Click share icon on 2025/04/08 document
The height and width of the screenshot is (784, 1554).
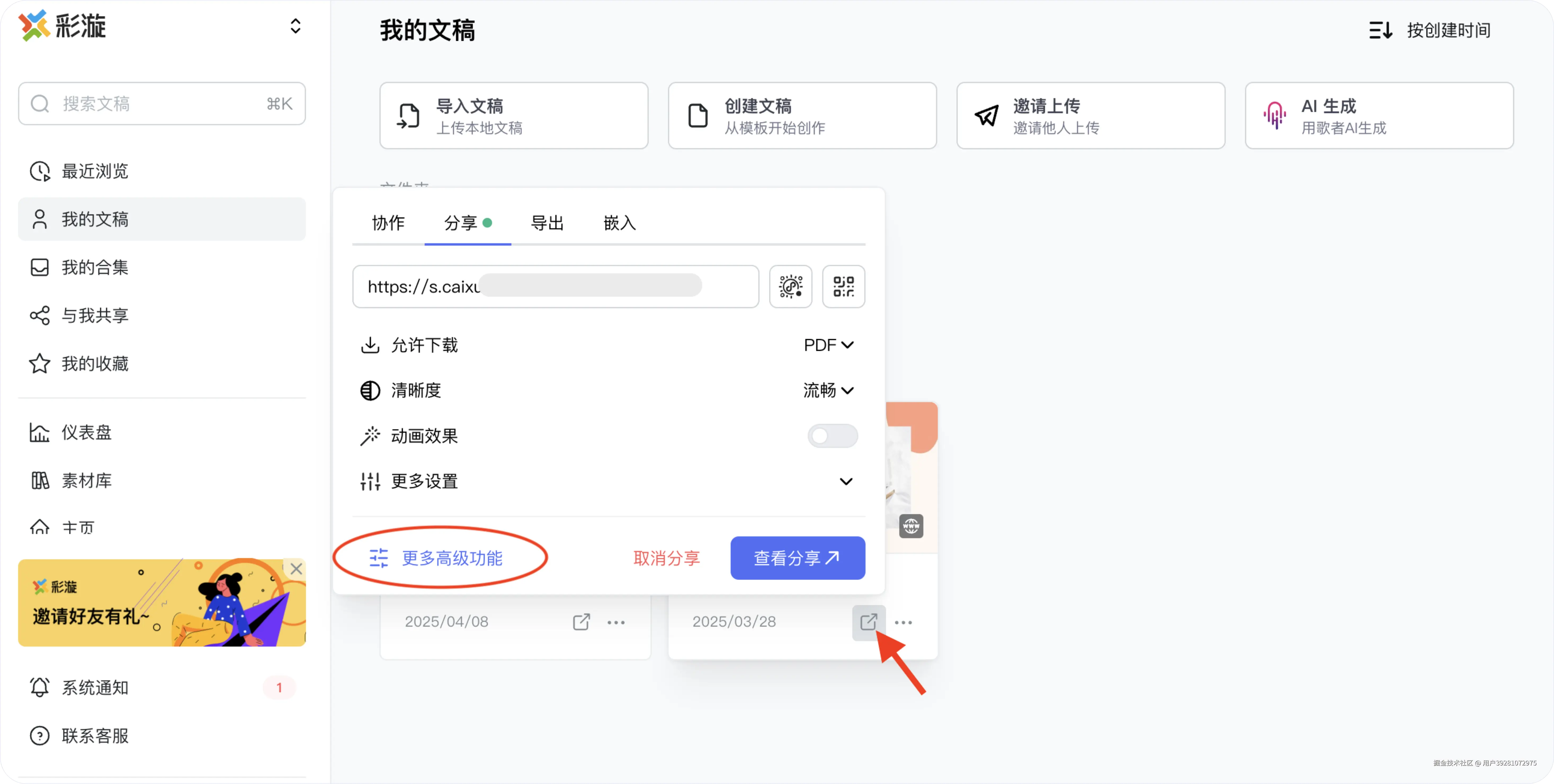pyautogui.click(x=581, y=622)
